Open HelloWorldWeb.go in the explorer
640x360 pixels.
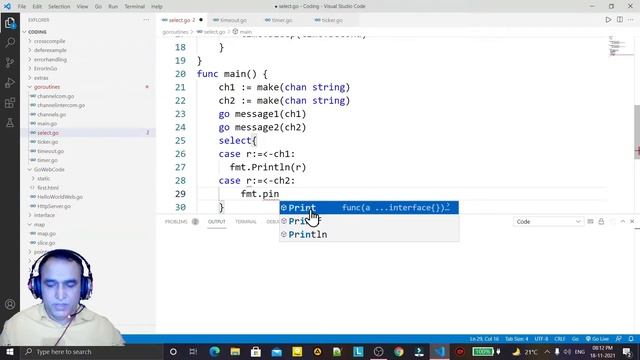tap(60, 197)
